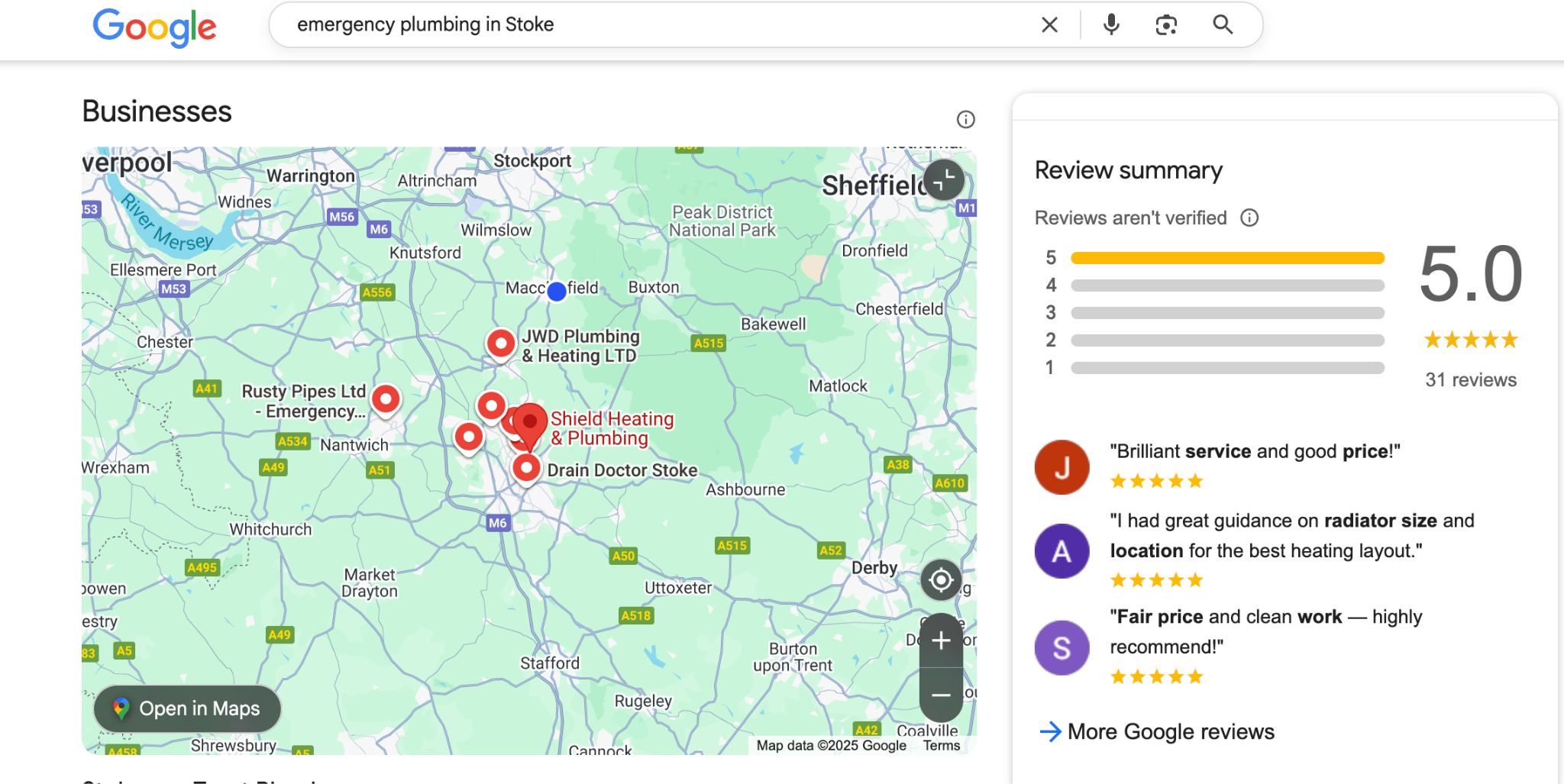Click Map data ©2025 Google text
This screenshot has height=784, width=1564.
click(x=832, y=746)
